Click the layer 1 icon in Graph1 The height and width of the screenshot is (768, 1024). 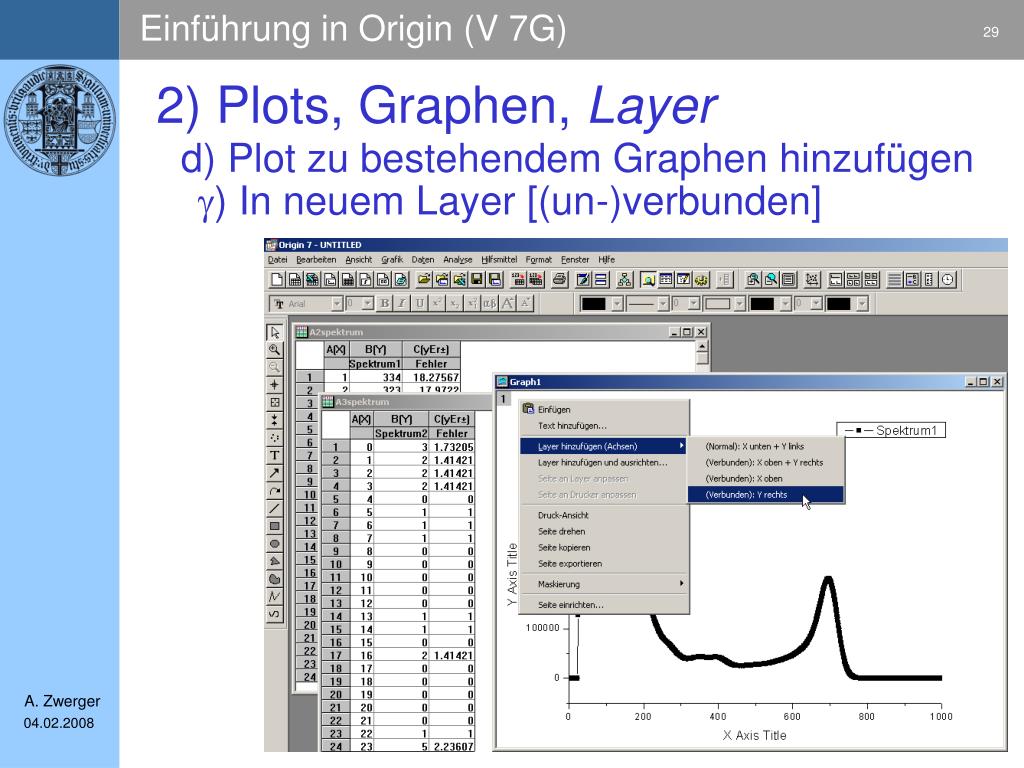point(503,398)
